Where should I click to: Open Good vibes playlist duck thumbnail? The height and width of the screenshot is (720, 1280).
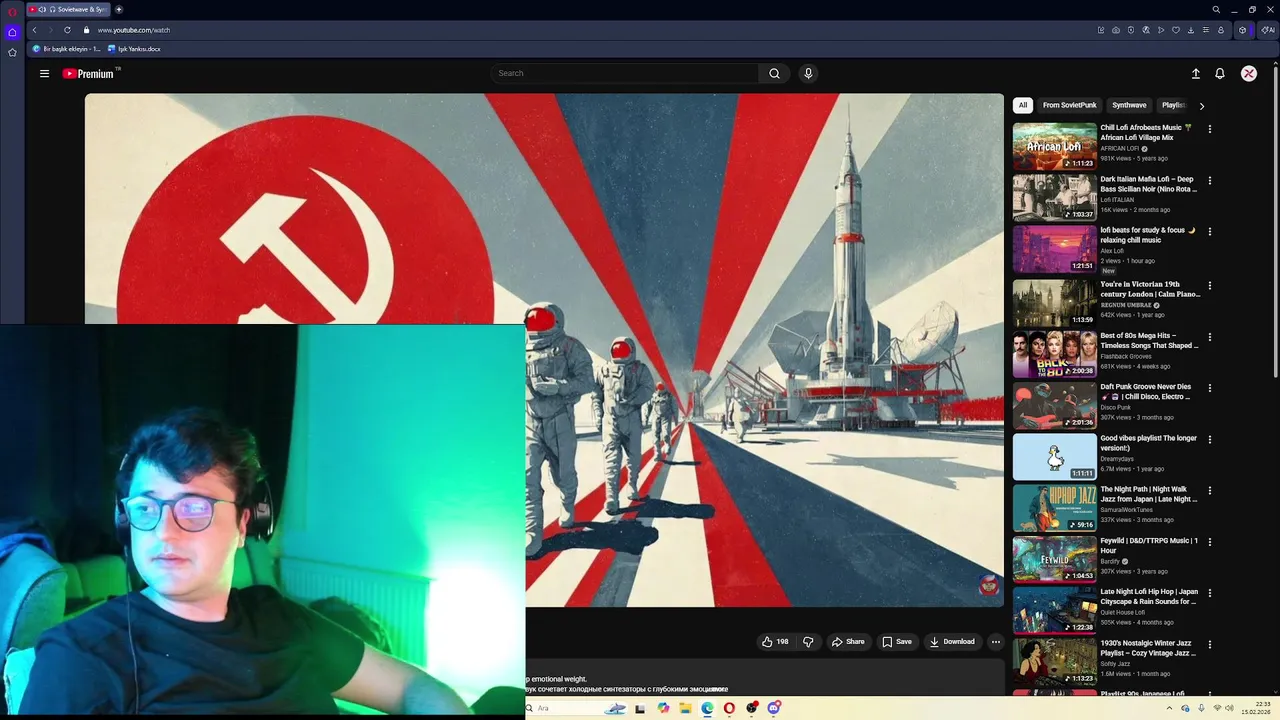tap(1054, 457)
